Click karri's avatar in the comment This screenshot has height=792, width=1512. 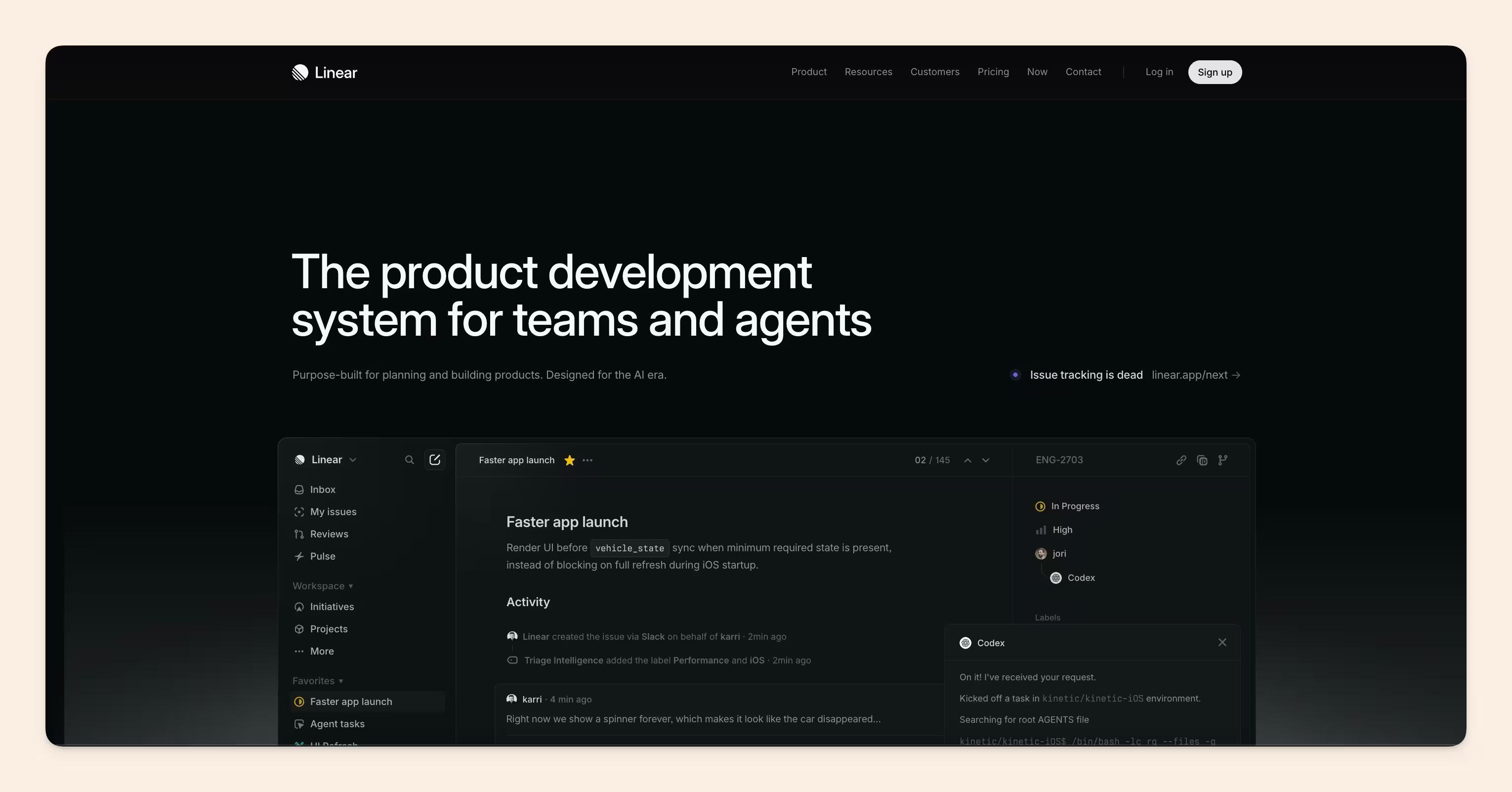pyautogui.click(x=512, y=699)
